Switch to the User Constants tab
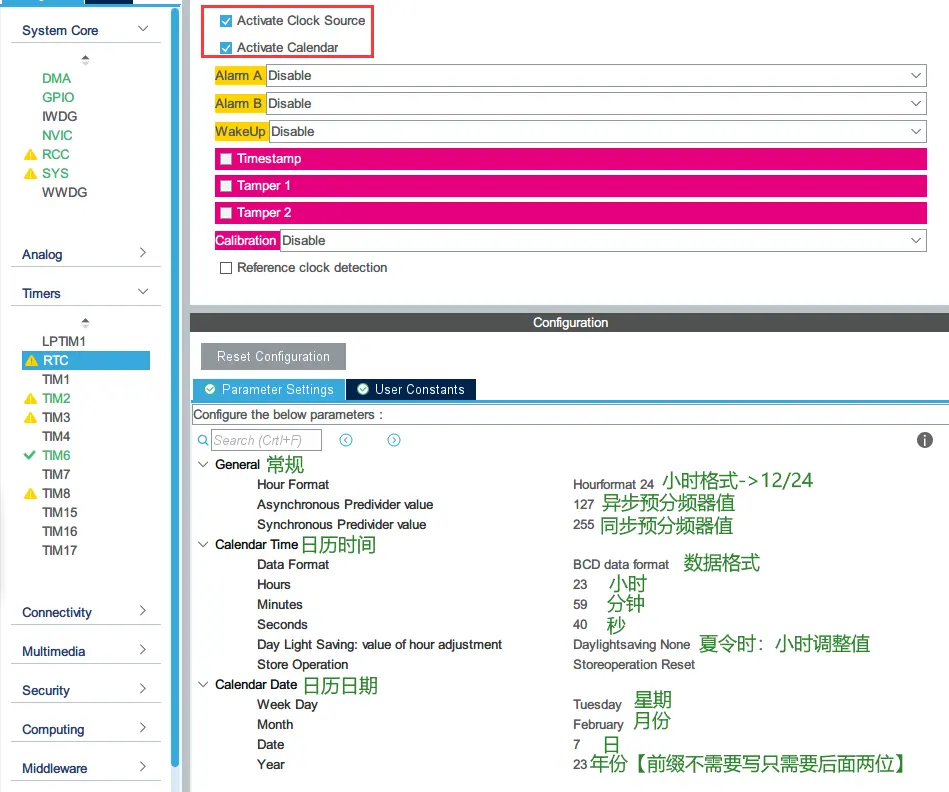The image size is (949, 792). [410, 389]
